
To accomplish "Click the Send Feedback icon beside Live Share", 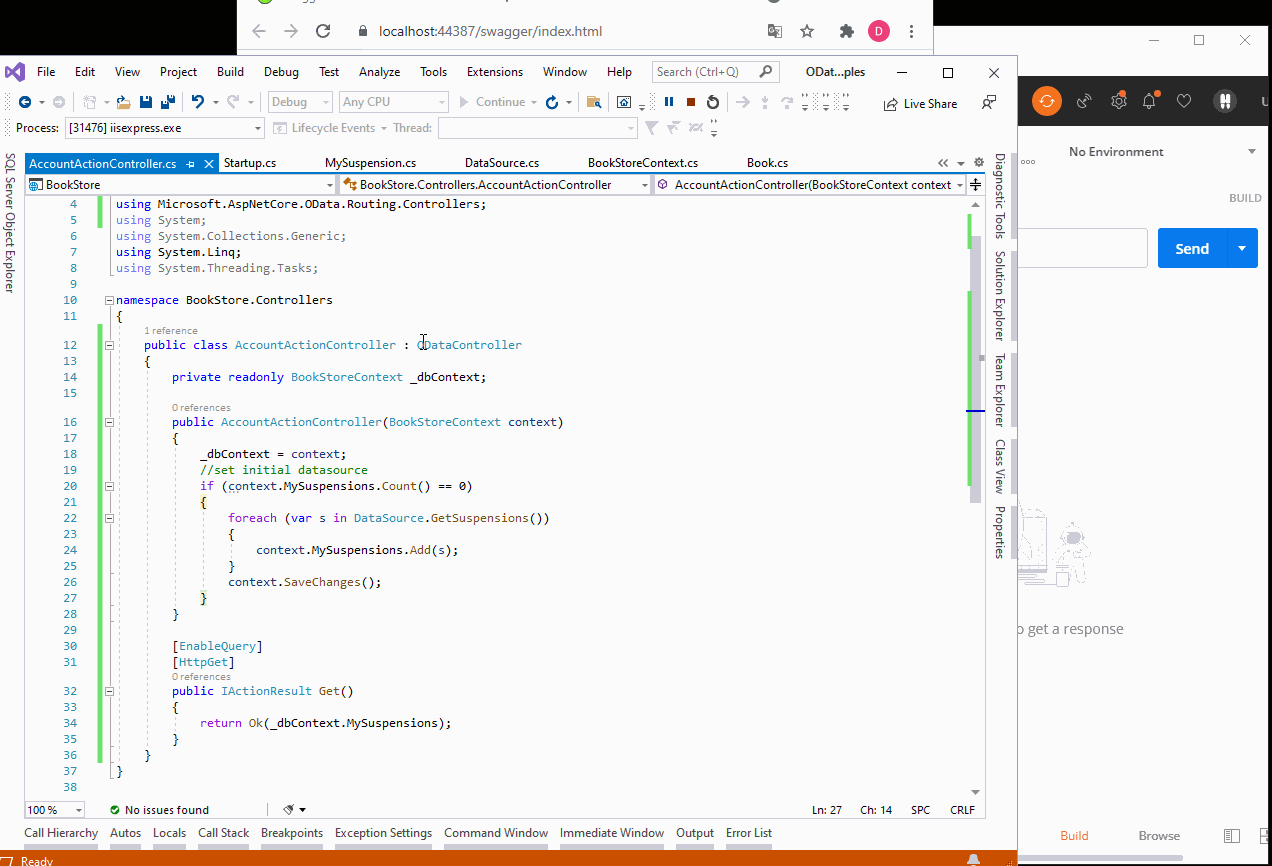I will coord(988,103).
